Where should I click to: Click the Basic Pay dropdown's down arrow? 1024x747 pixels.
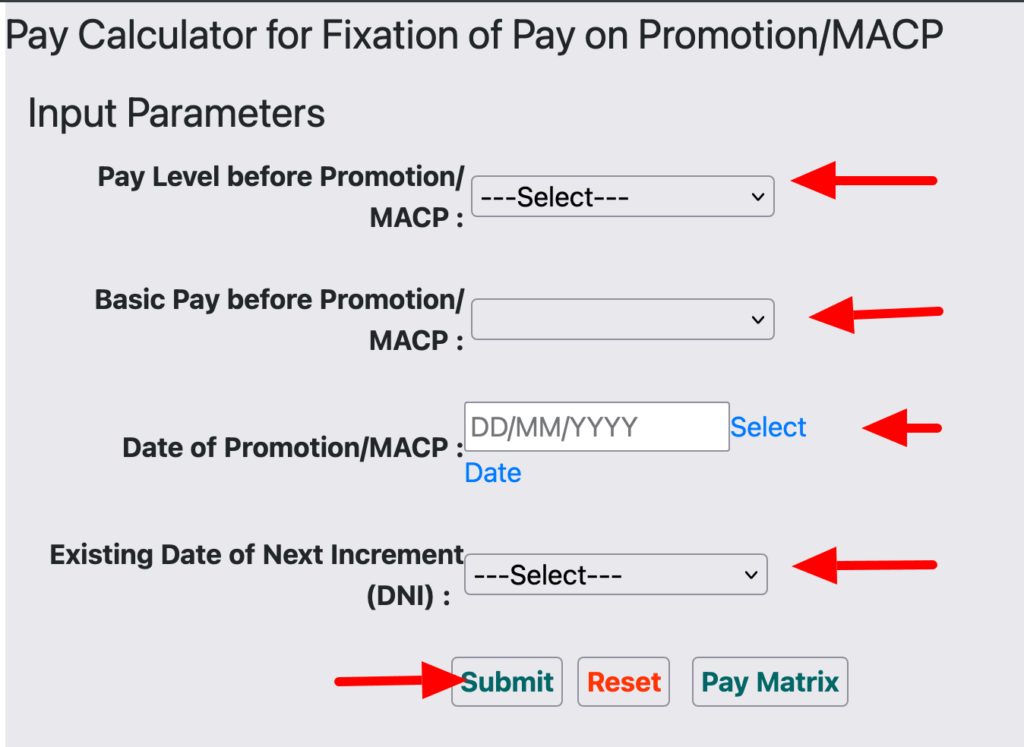[x=757, y=319]
